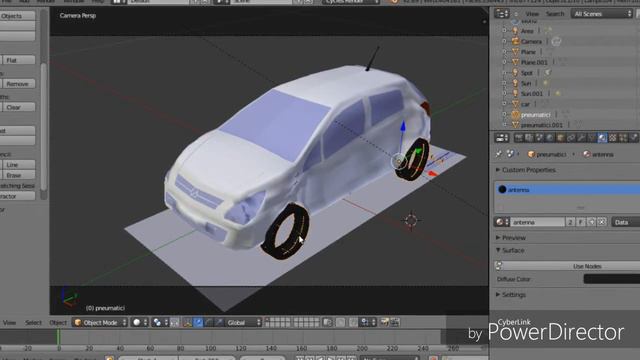Click the grease pencil Line button
640x360 pixels.
point(18,164)
